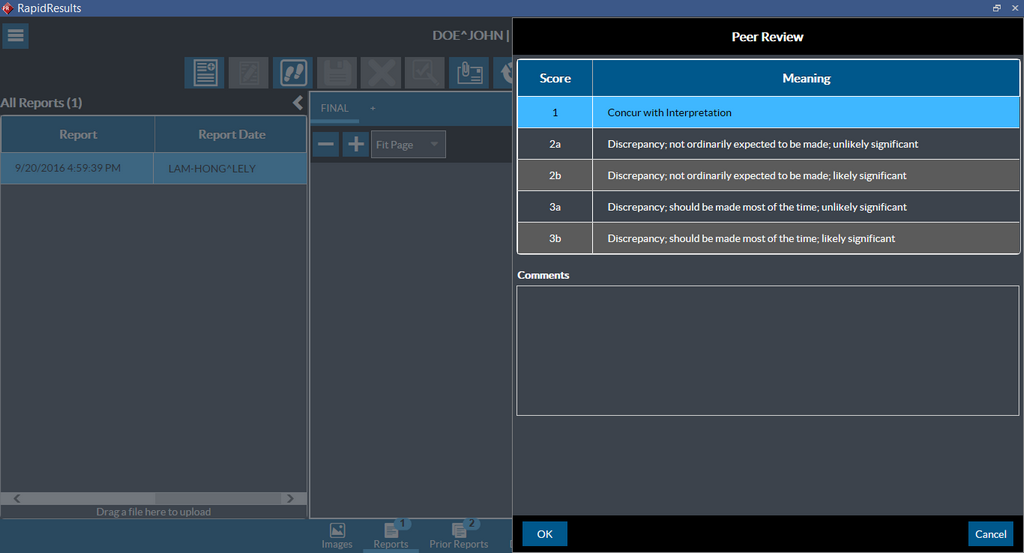The height and width of the screenshot is (553, 1024).
Task: Select score 3b likely significant row
Action: pyautogui.click(x=767, y=239)
